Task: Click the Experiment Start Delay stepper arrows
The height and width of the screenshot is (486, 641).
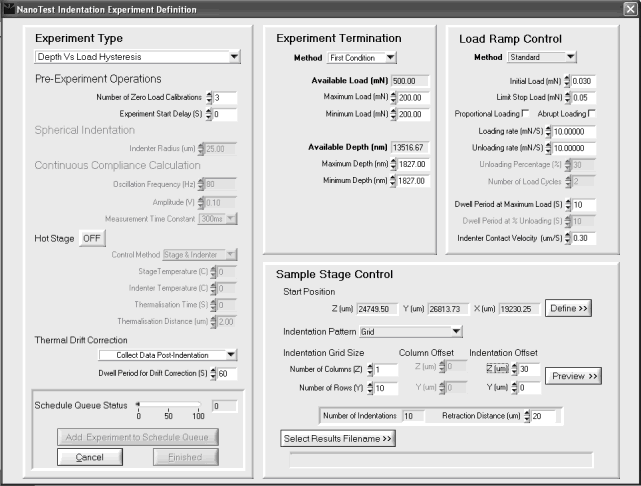Action: tap(209, 114)
